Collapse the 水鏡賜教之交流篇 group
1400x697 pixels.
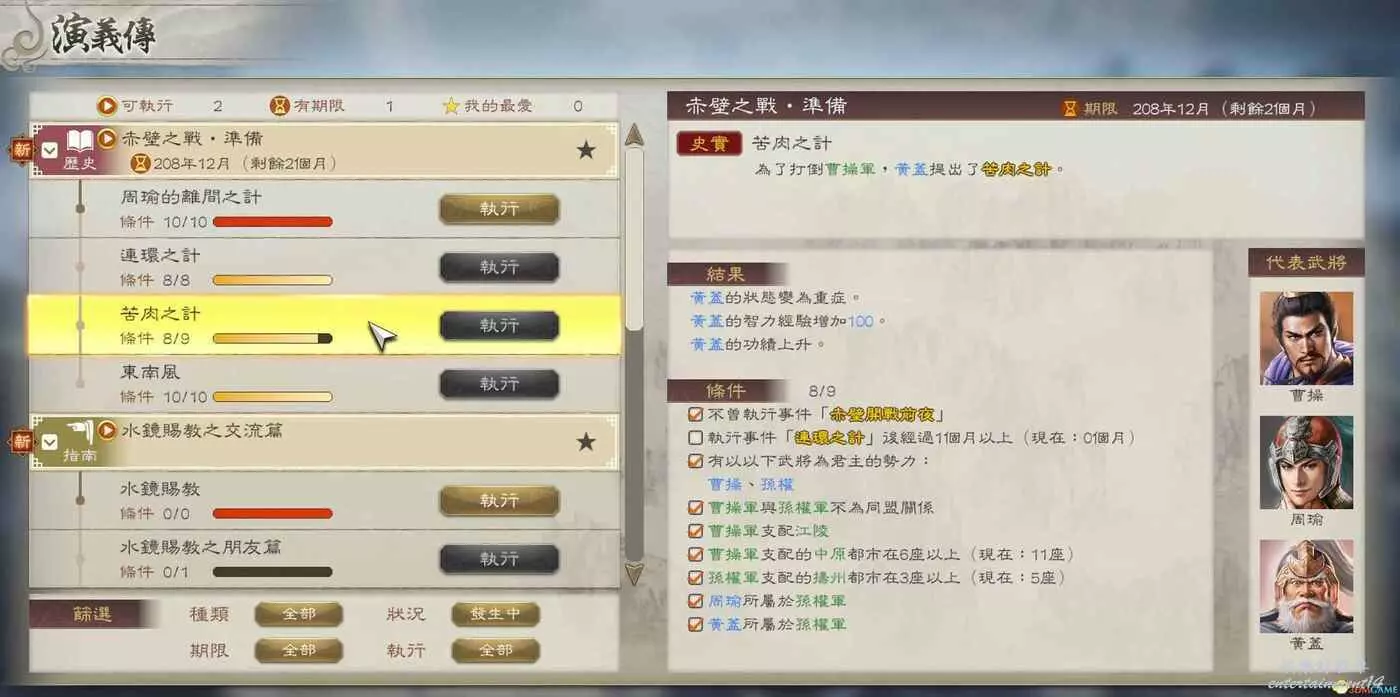click(50, 441)
